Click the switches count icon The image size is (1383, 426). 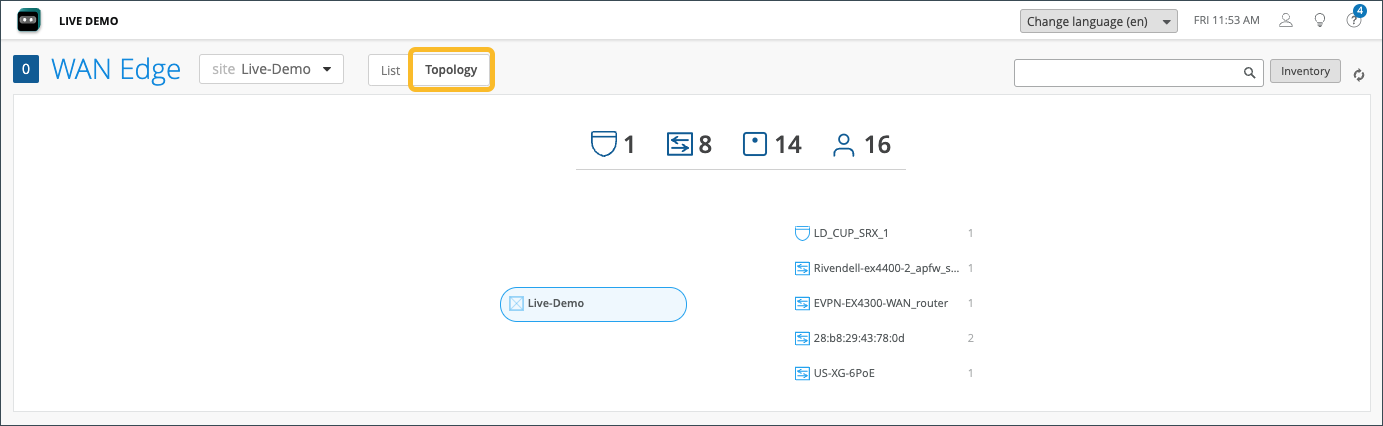coord(679,145)
